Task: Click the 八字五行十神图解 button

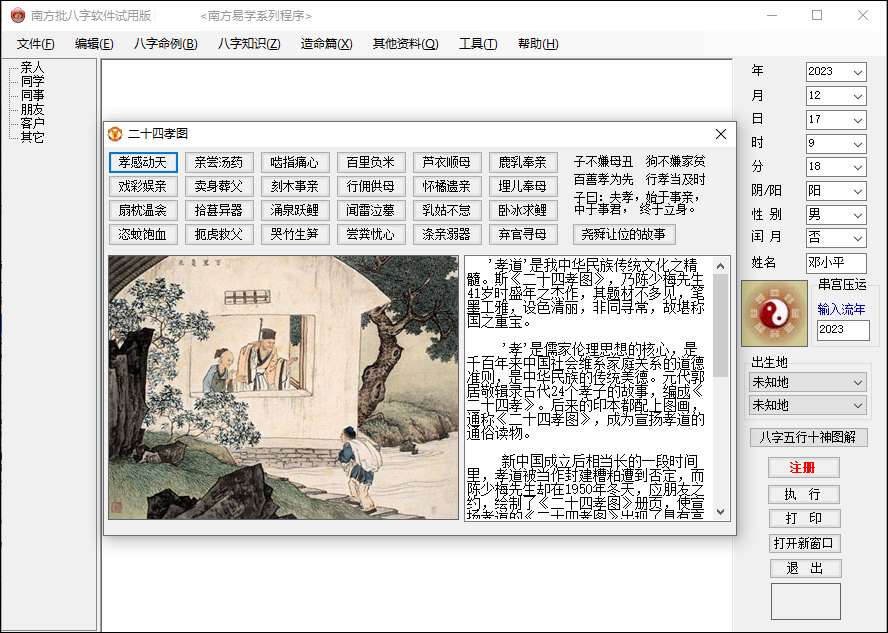Action: point(809,437)
